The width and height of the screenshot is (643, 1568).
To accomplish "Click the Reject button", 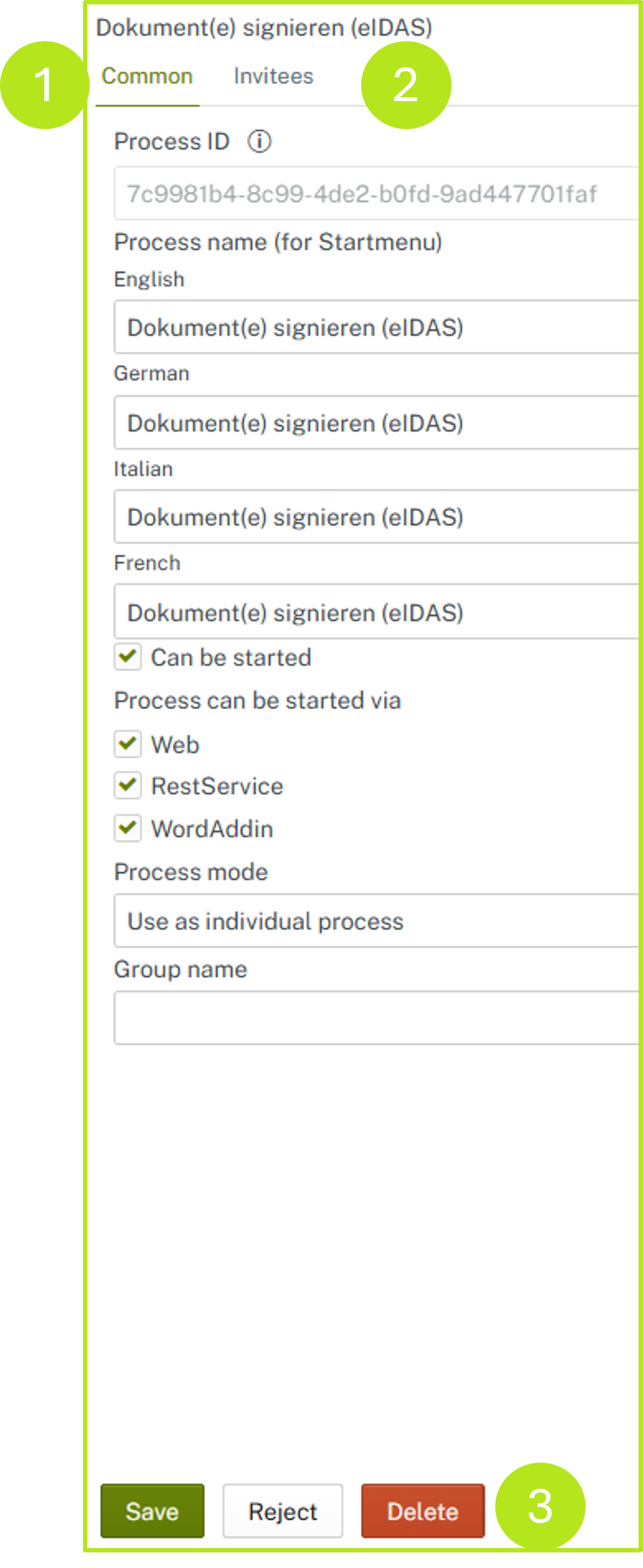I will pyautogui.click(x=283, y=1511).
